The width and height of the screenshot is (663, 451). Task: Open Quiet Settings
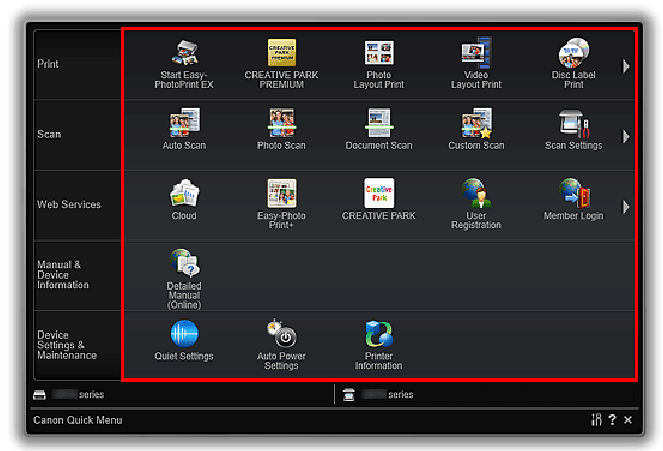(184, 340)
